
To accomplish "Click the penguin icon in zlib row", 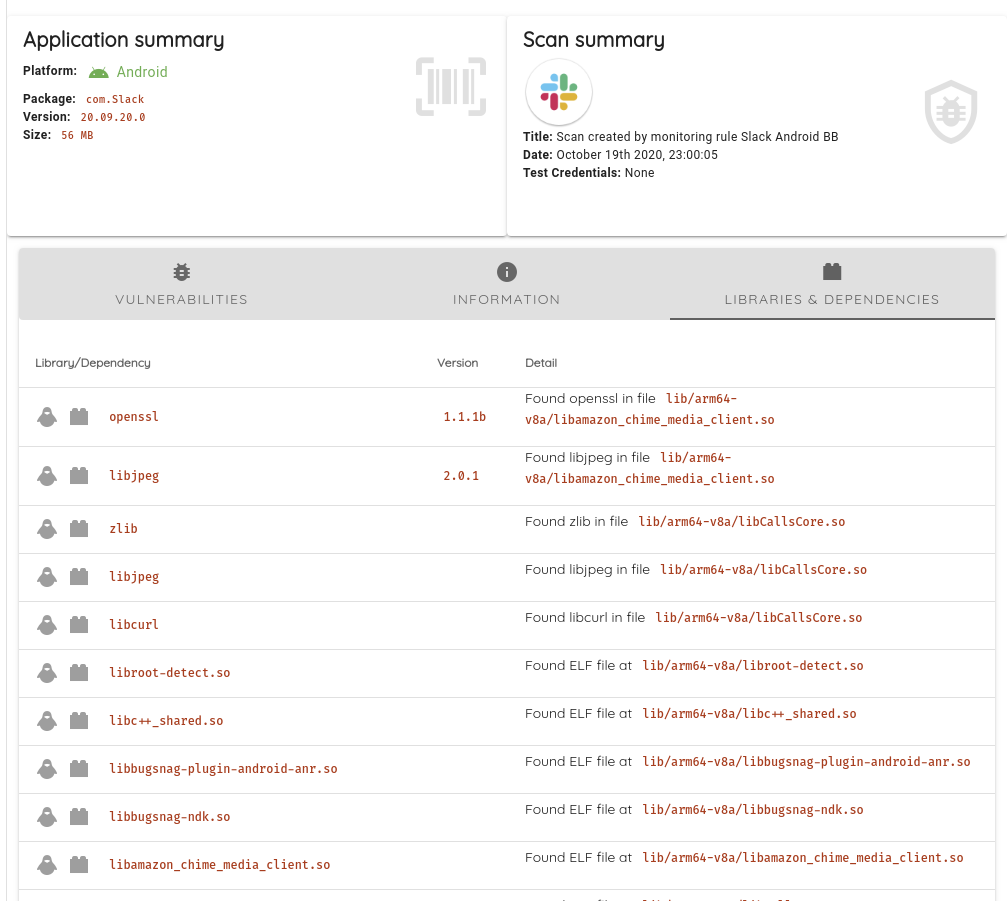I will coord(47,529).
